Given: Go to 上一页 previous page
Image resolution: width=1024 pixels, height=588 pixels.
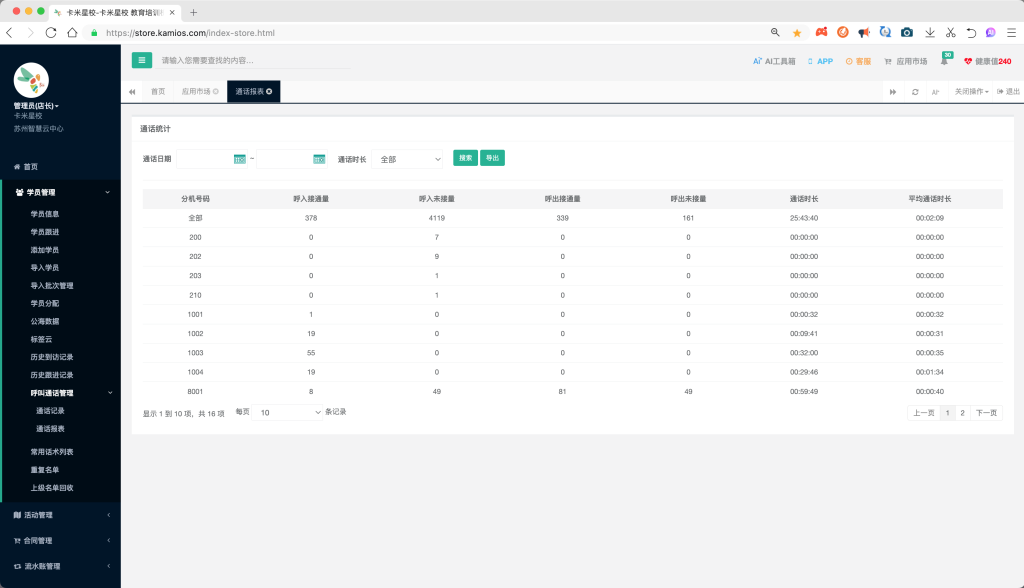Looking at the screenshot, I should tap(923, 413).
